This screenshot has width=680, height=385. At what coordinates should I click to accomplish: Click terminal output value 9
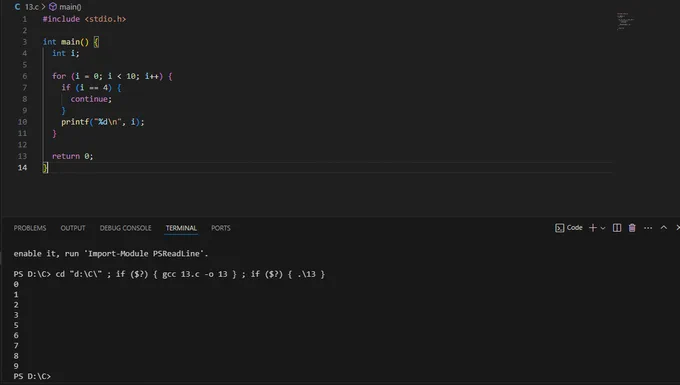(16, 366)
